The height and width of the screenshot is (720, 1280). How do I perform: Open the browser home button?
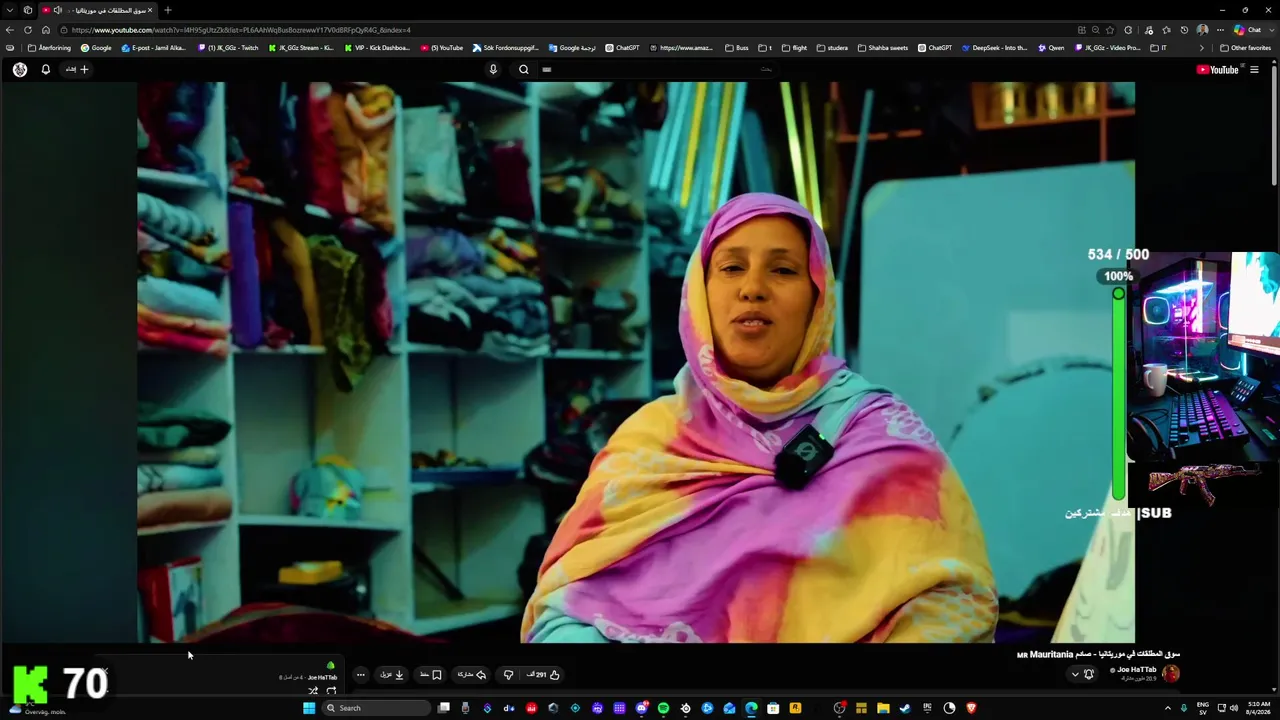(x=46, y=30)
